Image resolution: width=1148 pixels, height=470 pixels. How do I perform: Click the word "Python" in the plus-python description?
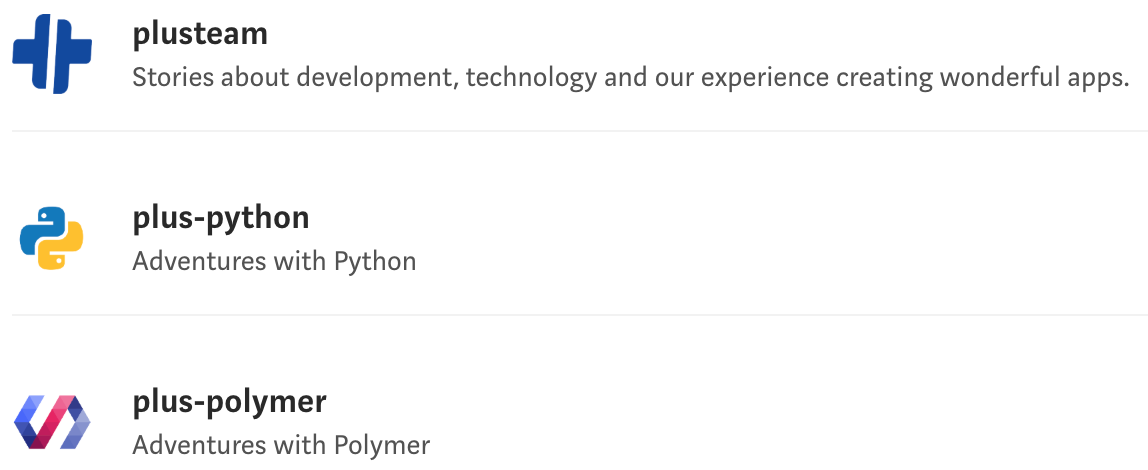pyautogui.click(x=375, y=262)
